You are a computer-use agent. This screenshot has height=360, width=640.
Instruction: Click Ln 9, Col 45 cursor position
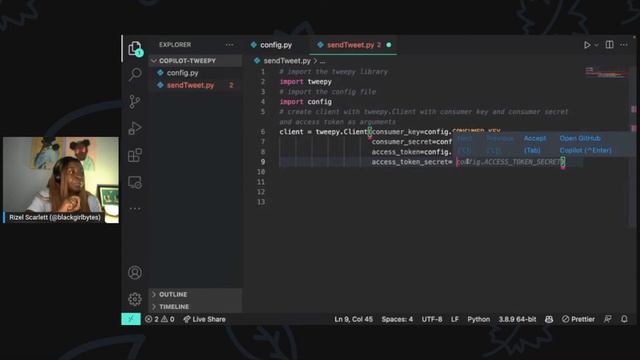pos(353,319)
